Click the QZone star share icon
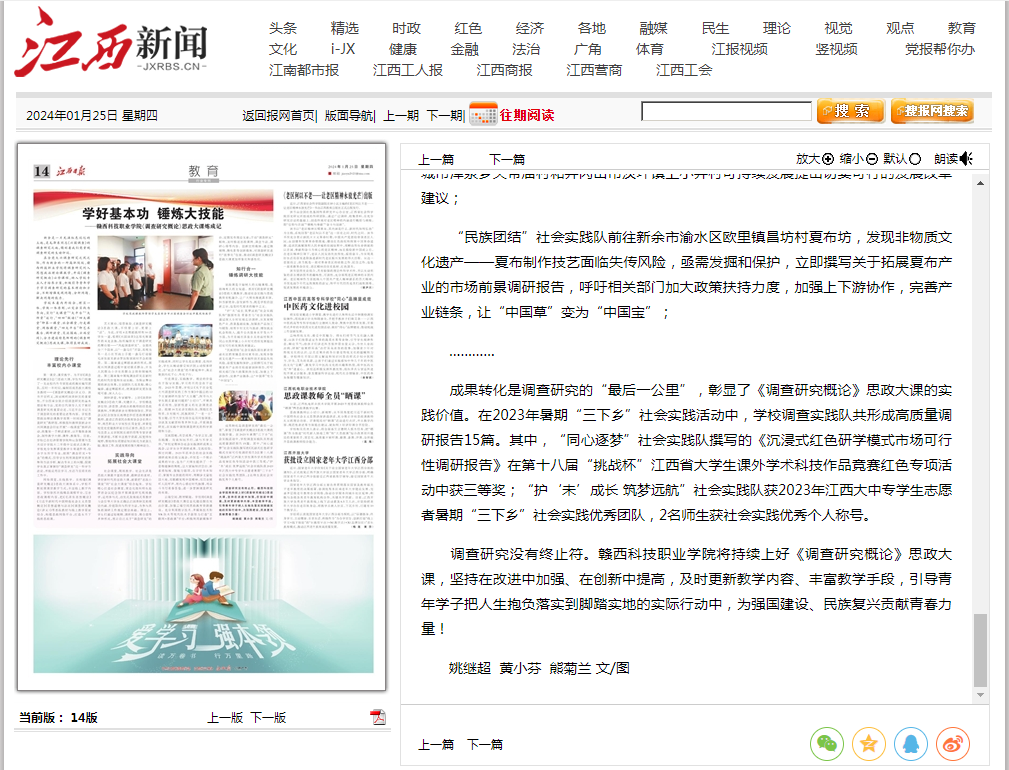 click(x=868, y=743)
